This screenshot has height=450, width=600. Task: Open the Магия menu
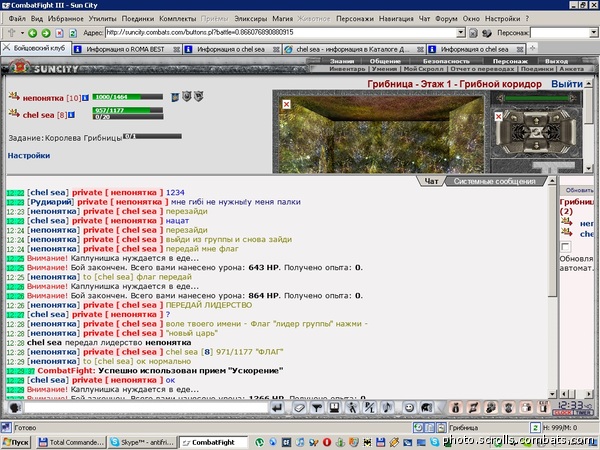282,18
